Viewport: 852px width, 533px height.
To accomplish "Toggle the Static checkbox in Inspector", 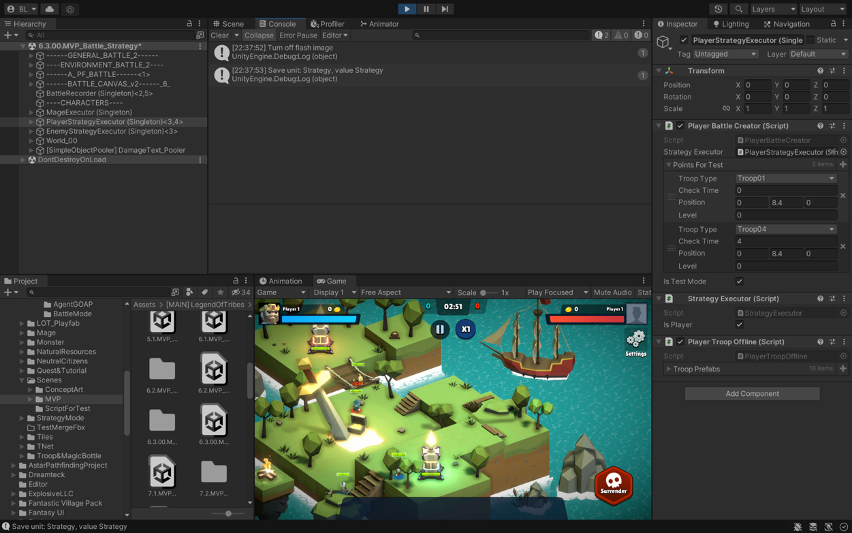I will click(x=810, y=40).
